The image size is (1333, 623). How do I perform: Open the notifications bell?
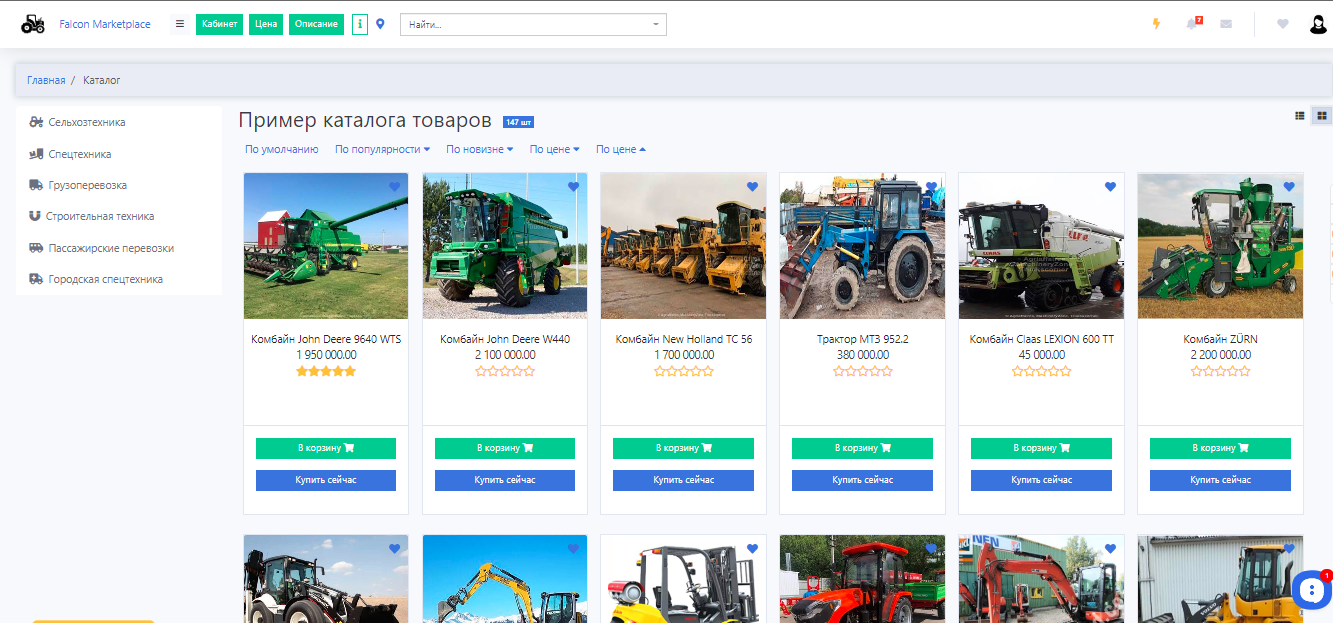1192,24
